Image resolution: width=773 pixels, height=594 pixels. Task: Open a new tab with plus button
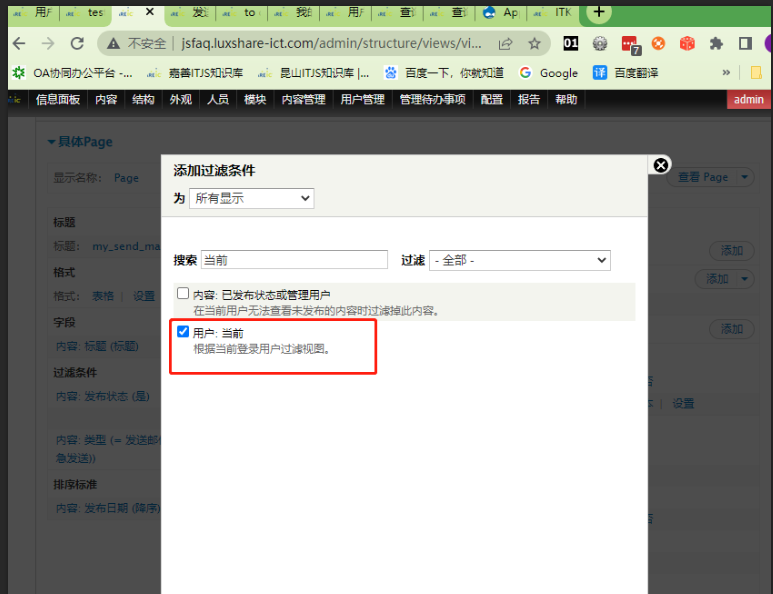tap(598, 12)
